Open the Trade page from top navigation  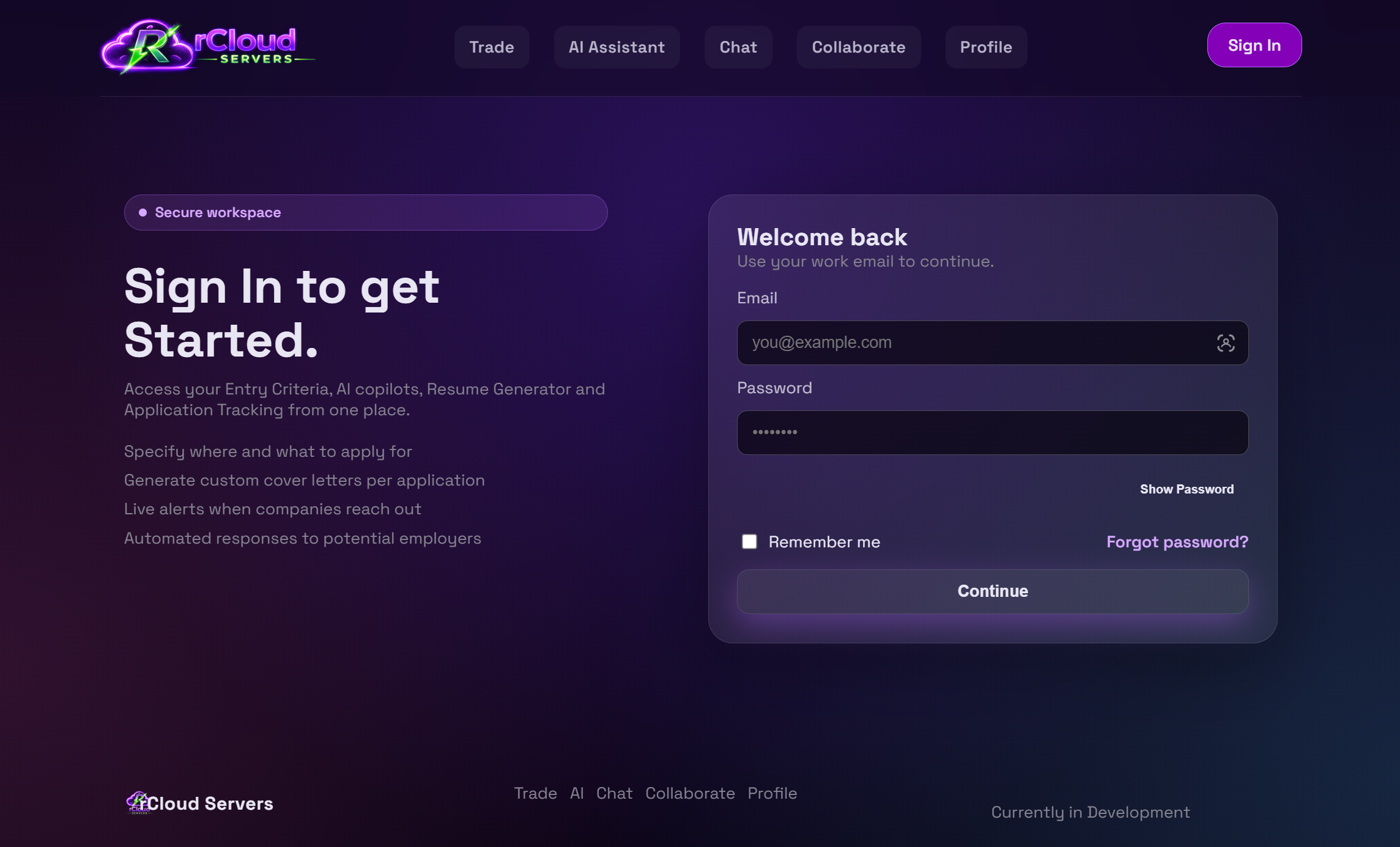click(492, 47)
